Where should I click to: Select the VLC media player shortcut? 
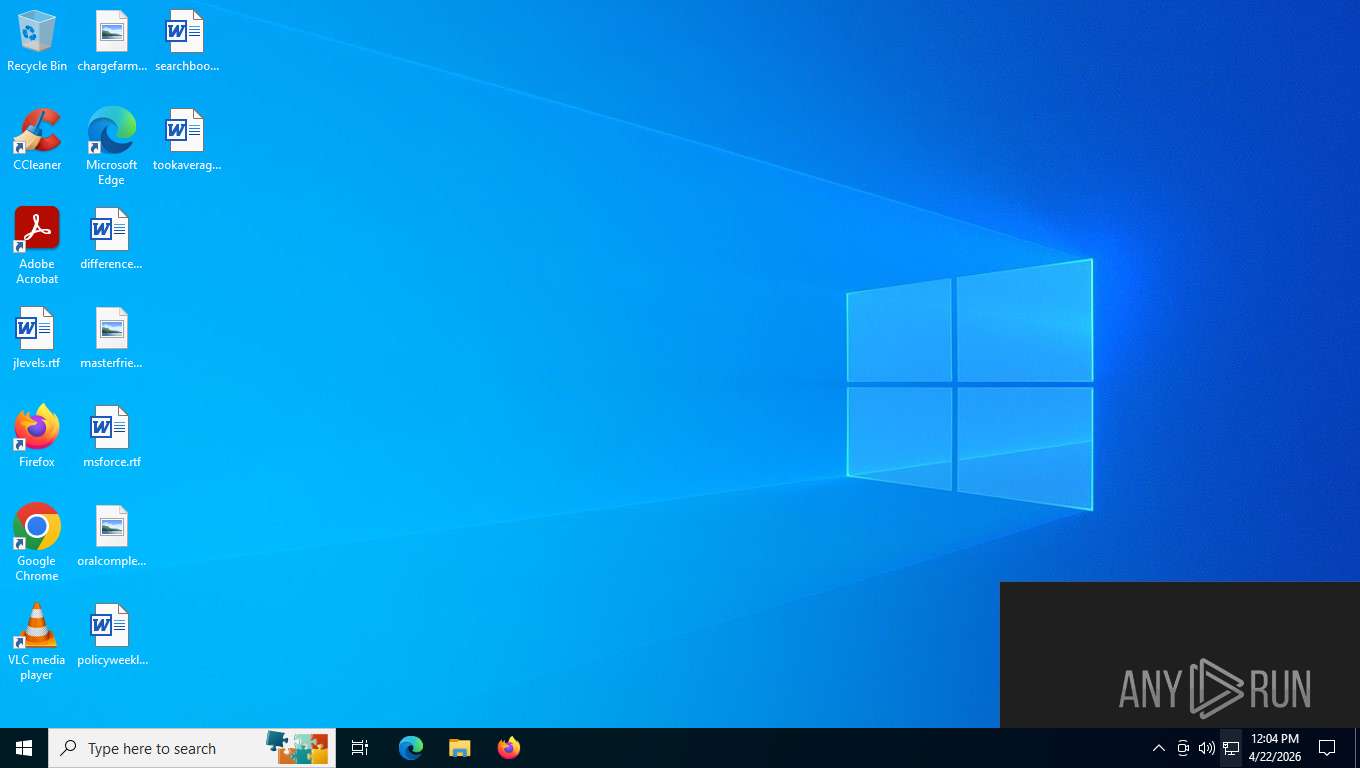(x=37, y=641)
